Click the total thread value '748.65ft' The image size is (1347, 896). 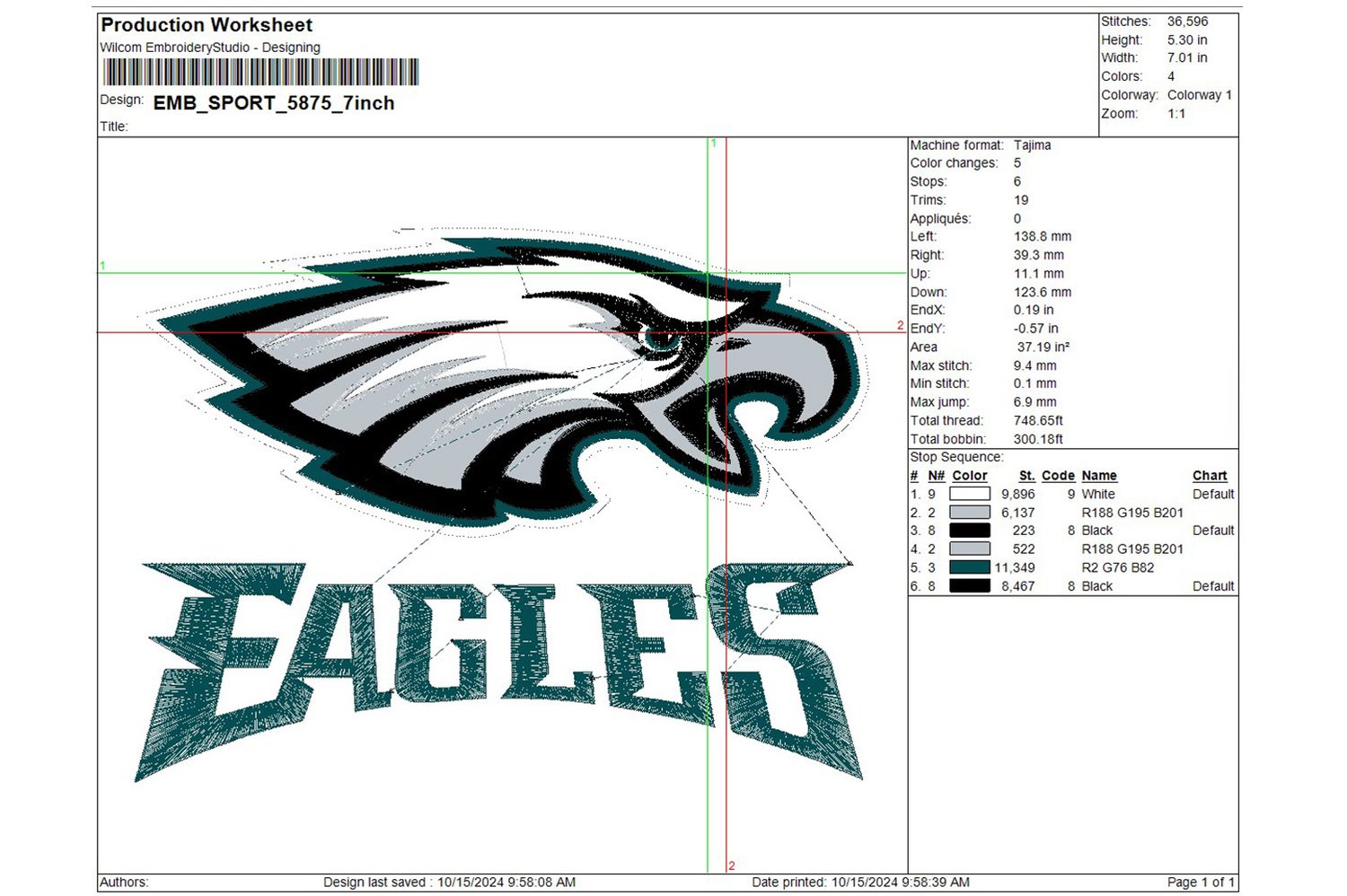(1039, 421)
